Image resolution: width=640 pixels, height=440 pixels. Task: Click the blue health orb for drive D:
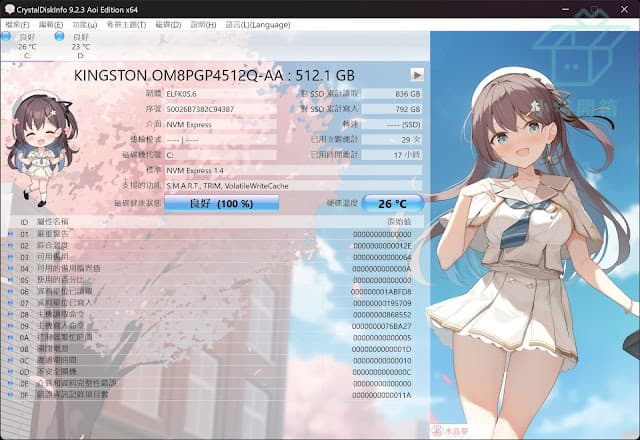click(x=59, y=36)
